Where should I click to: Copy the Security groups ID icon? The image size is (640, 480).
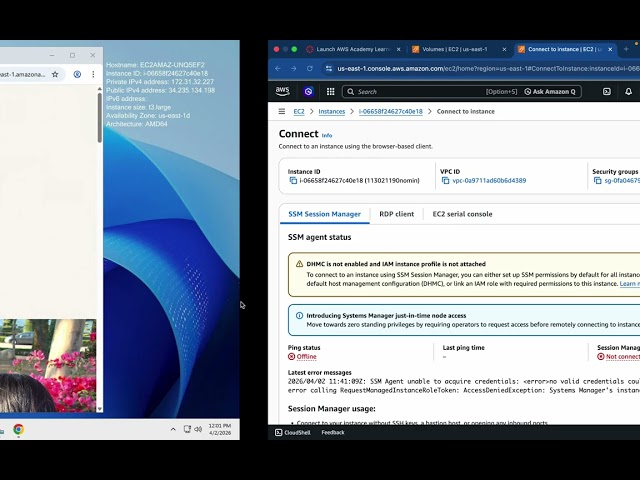click(598, 180)
